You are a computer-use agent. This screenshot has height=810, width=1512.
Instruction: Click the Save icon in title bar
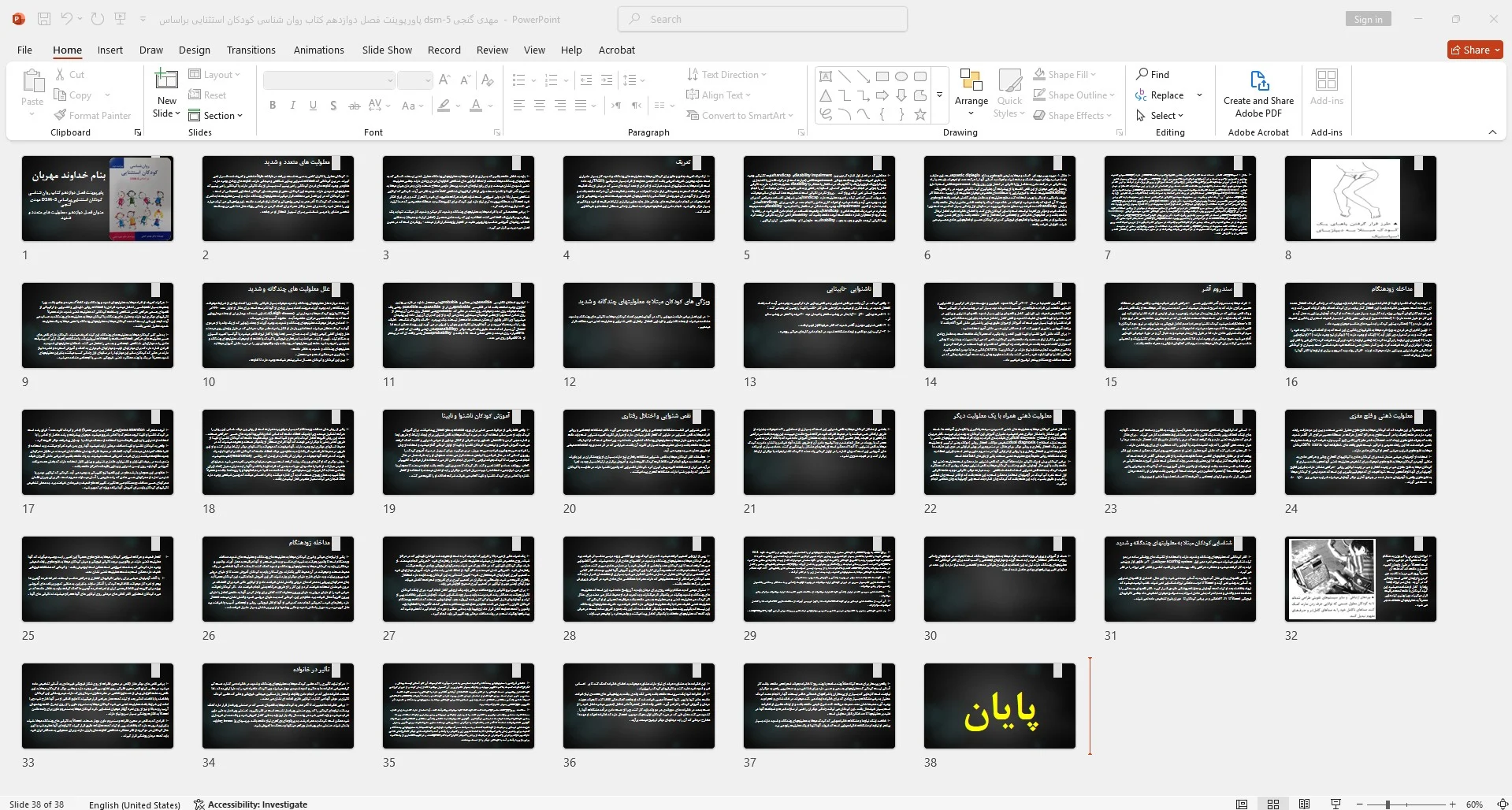click(x=44, y=19)
